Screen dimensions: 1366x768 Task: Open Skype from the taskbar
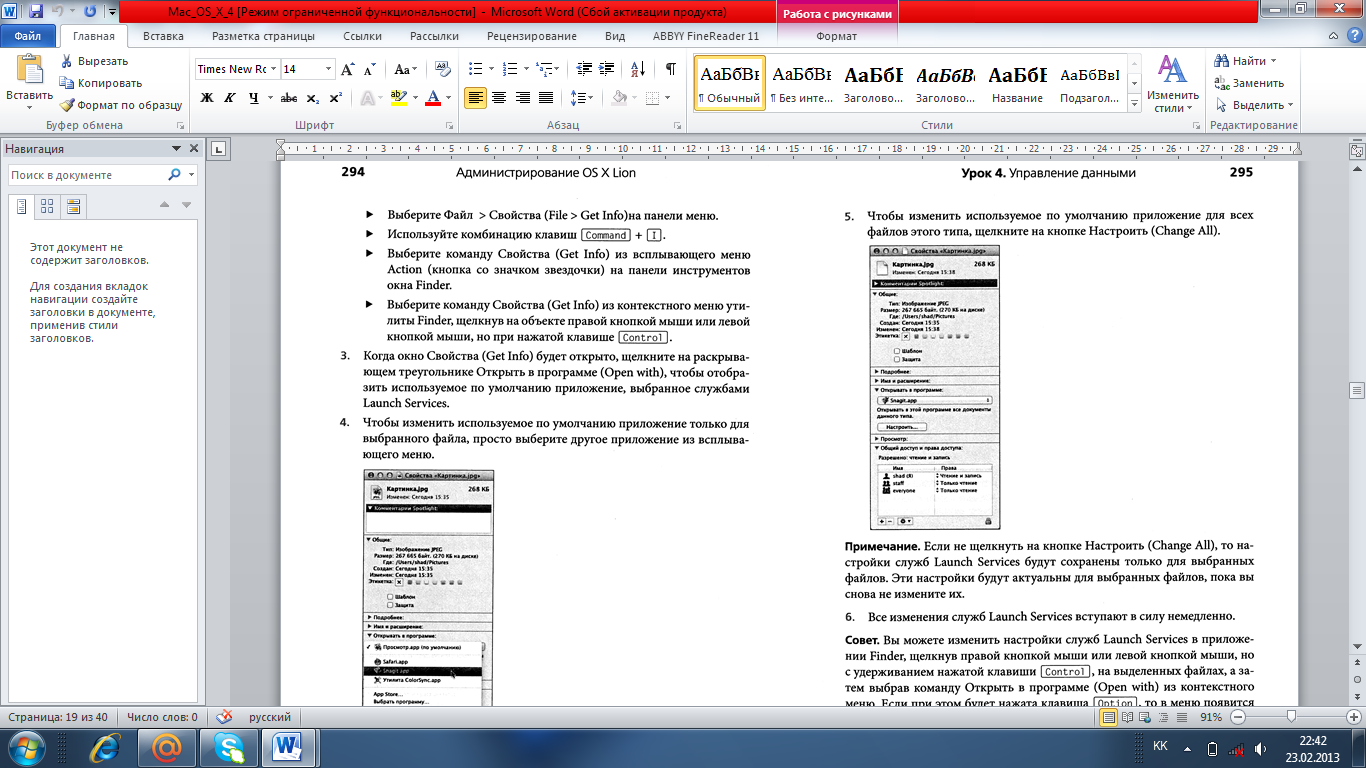(227, 747)
